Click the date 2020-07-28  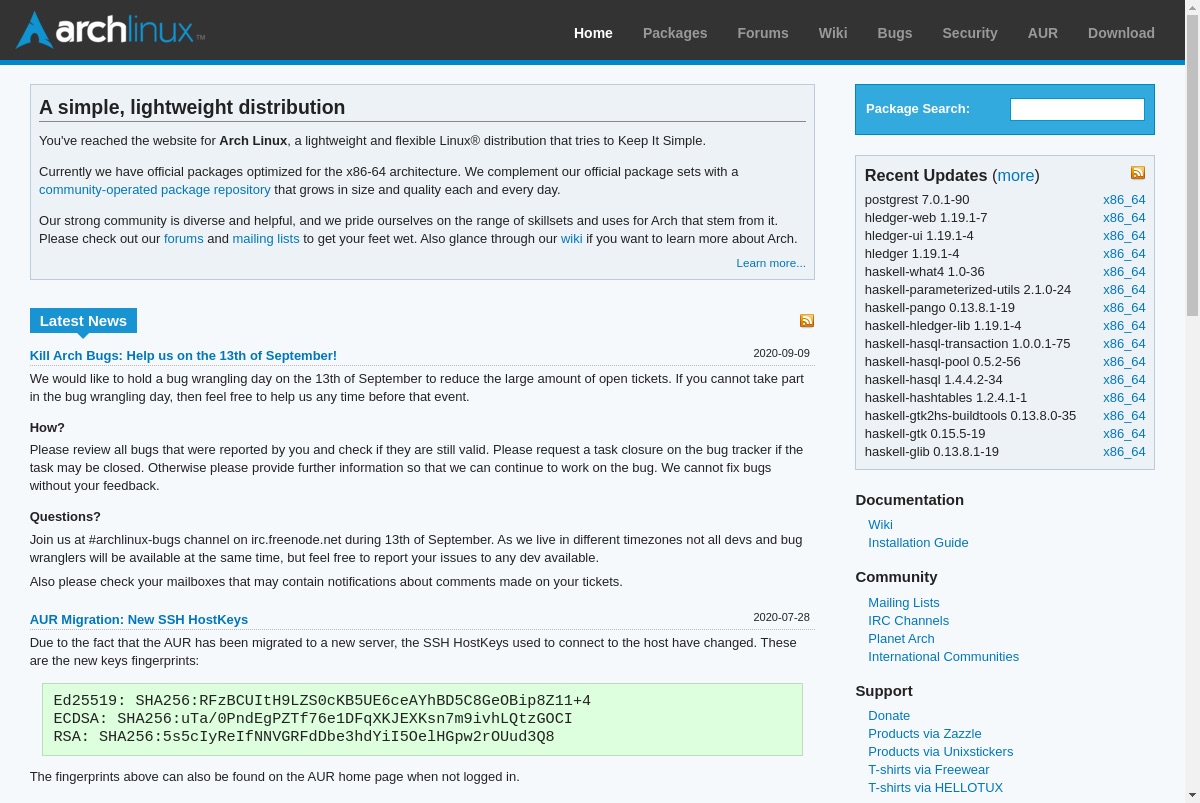click(781, 617)
